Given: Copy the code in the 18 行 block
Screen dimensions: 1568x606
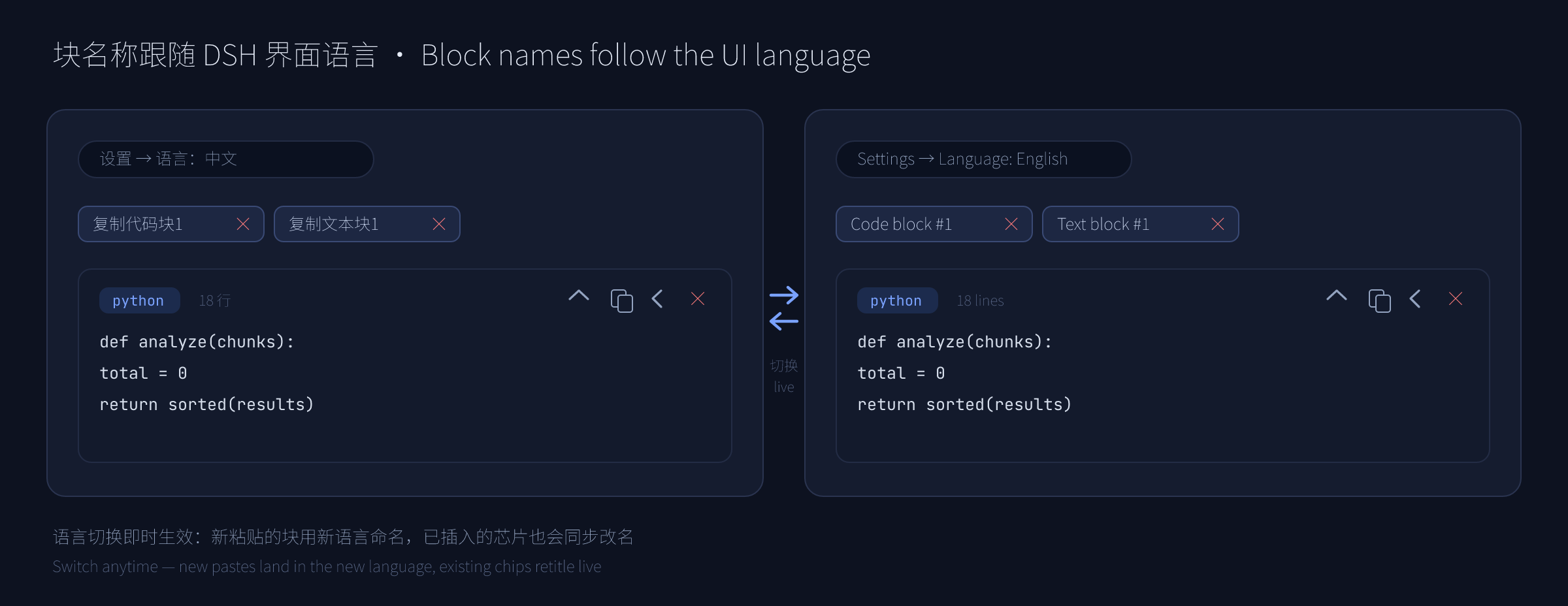Looking at the screenshot, I should click(621, 300).
